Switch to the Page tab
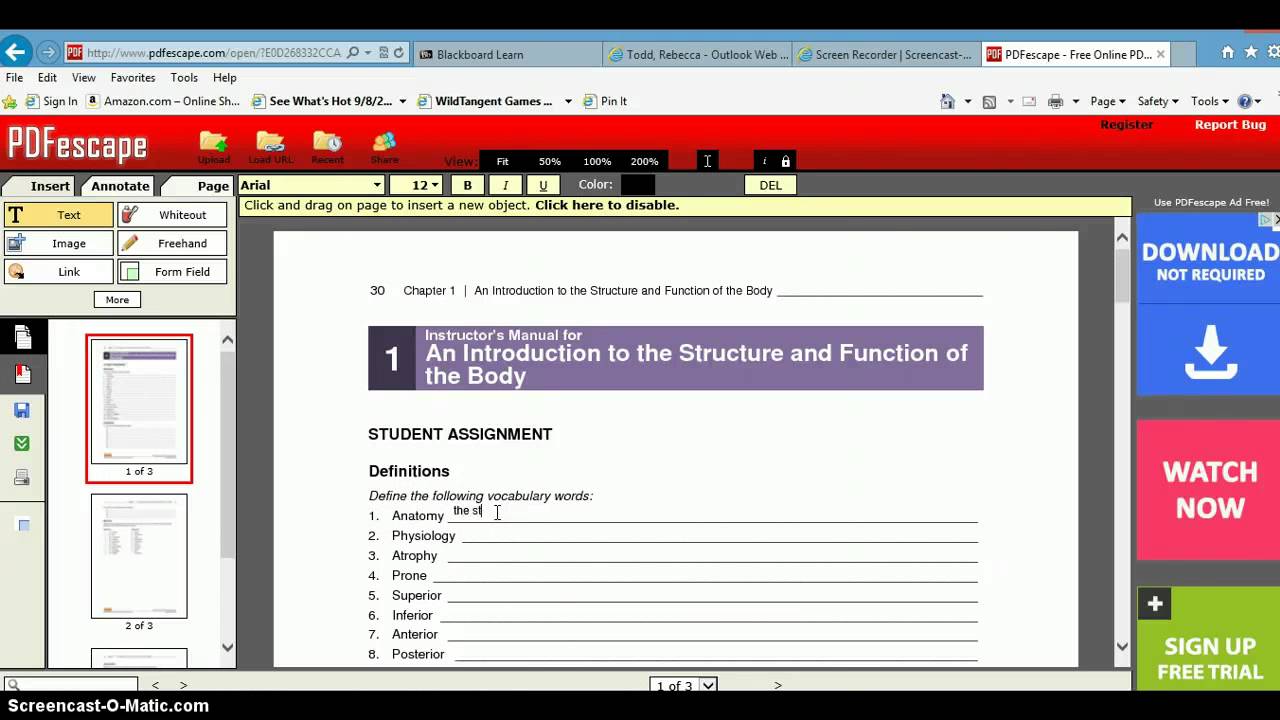 (213, 186)
